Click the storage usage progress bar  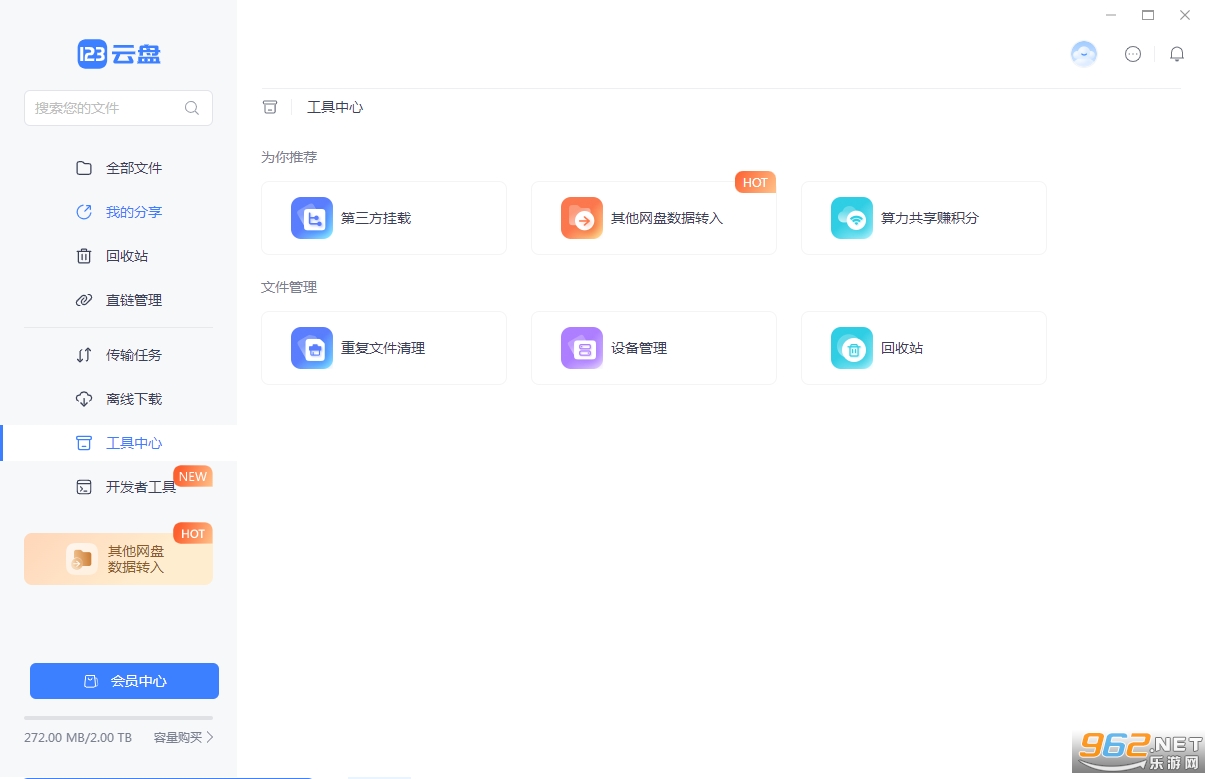pyautogui.click(x=118, y=718)
